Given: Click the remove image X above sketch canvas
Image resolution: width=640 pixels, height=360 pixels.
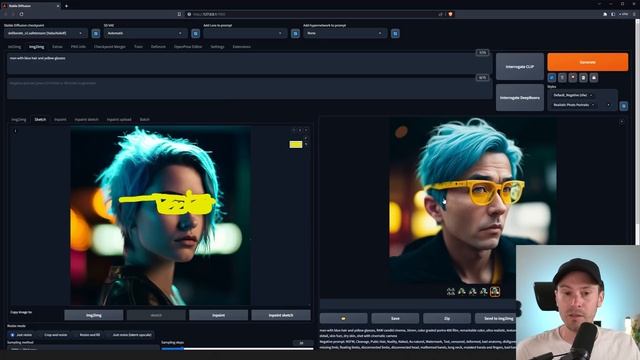Looking at the screenshot, I should (x=306, y=130).
